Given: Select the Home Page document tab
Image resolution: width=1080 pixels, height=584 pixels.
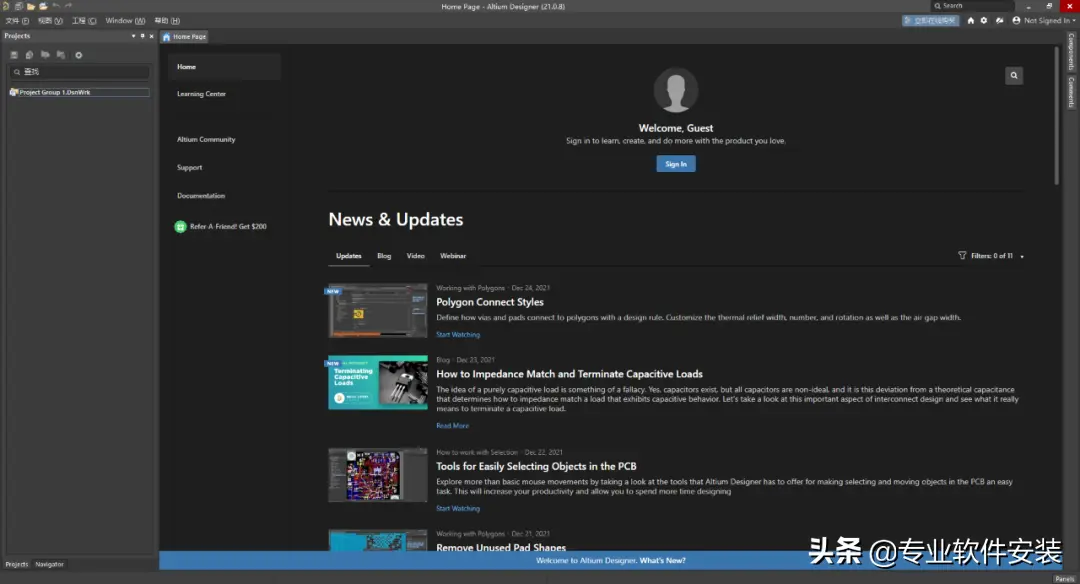Looking at the screenshot, I should click(185, 36).
